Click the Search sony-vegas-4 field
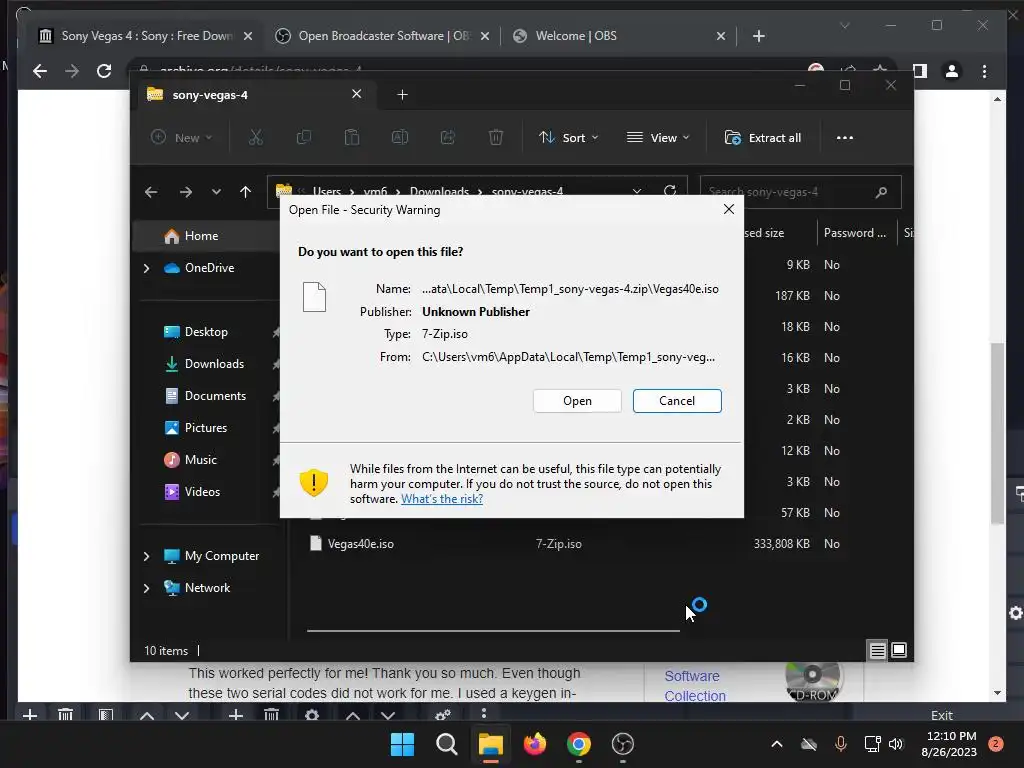Image resolution: width=1024 pixels, height=768 pixels. click(x=801, y=192)
